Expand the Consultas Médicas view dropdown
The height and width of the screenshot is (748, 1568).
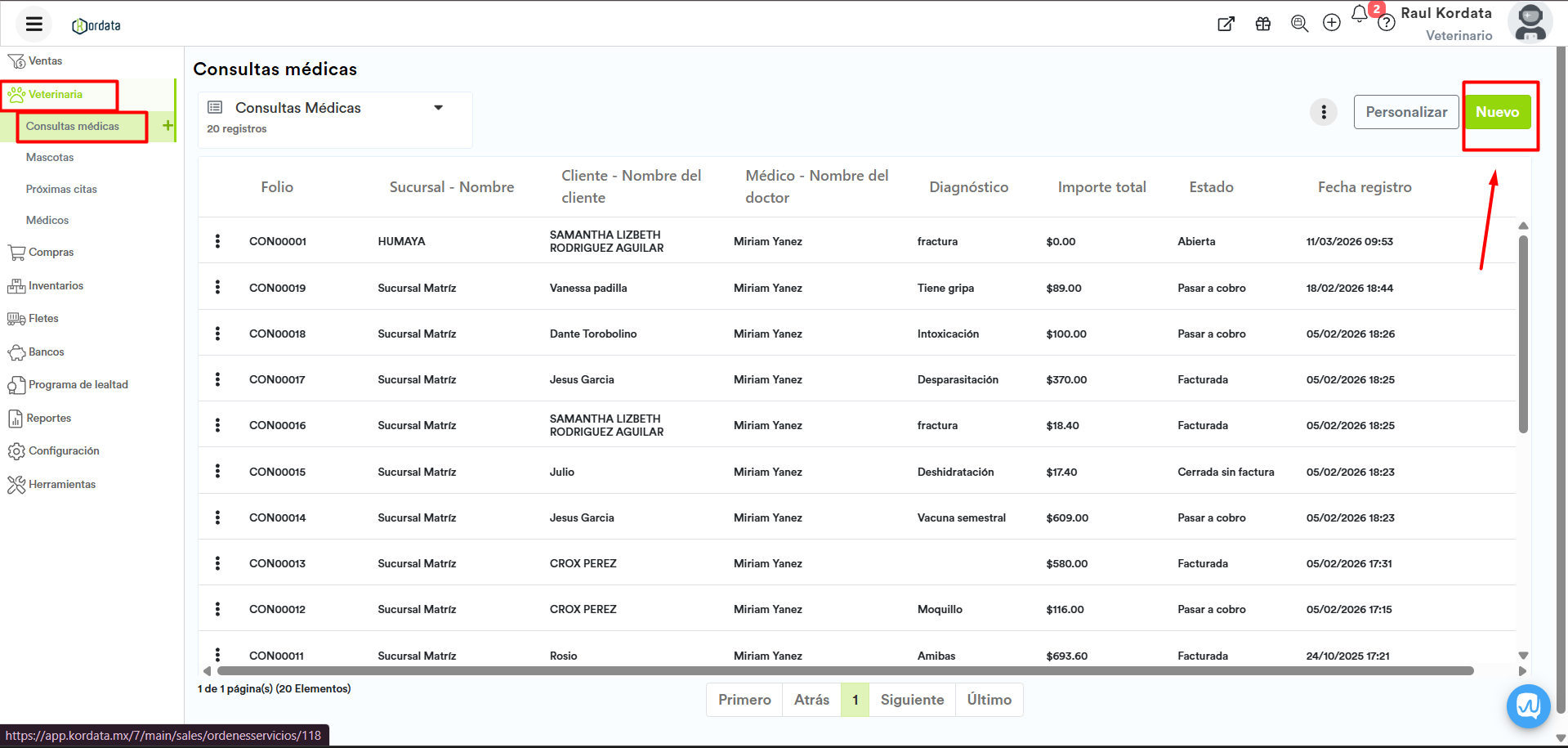[x=438, y=108]
